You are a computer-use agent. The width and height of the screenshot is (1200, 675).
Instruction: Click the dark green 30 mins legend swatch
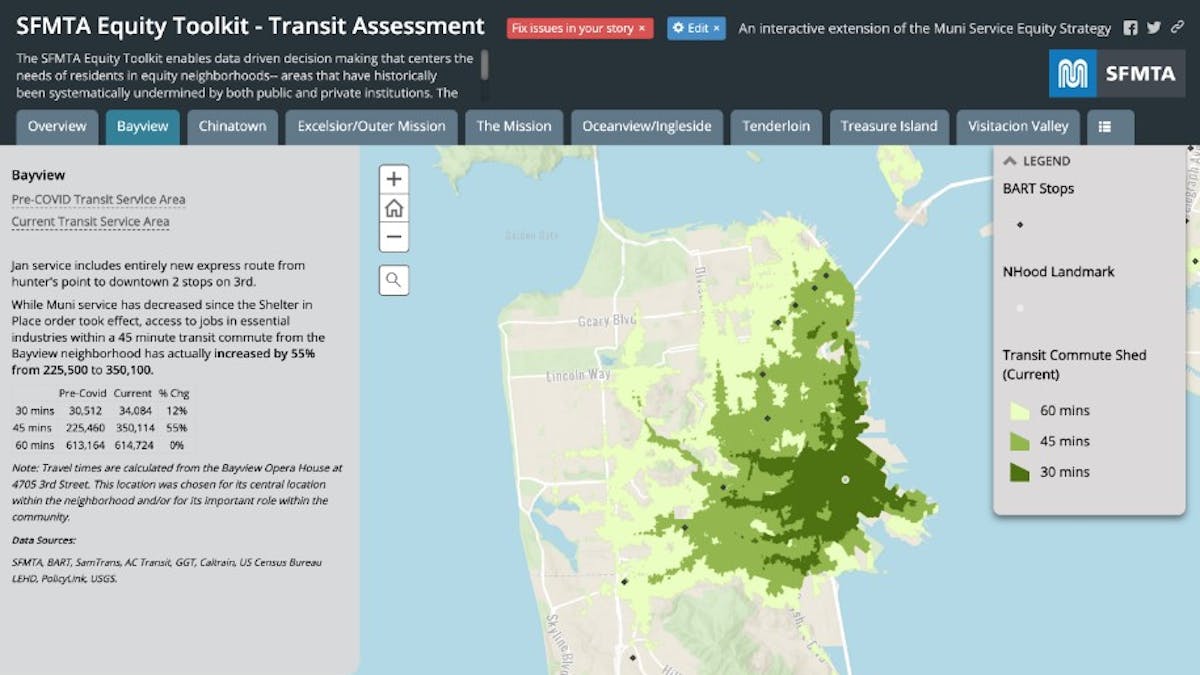point(1019,471)
